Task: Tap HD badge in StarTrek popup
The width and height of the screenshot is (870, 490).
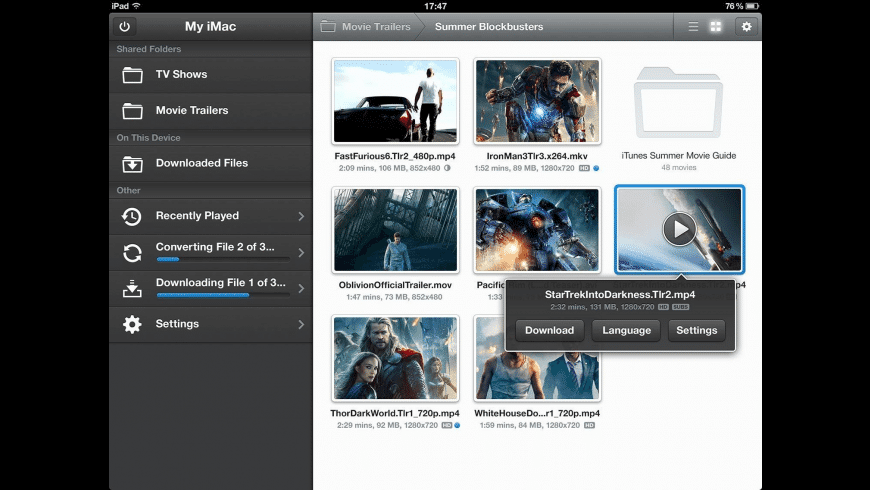Action: [x=663, y=307]
